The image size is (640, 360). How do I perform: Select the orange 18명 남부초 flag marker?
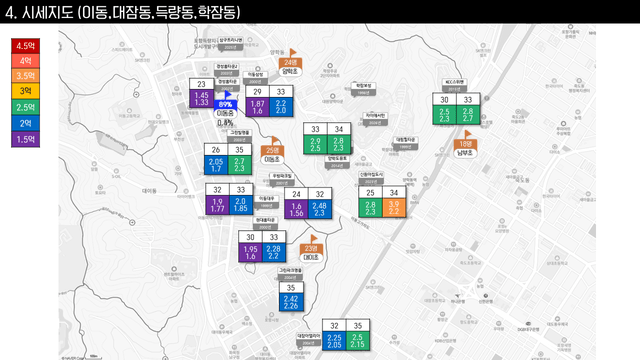click(x=465, y=144)
